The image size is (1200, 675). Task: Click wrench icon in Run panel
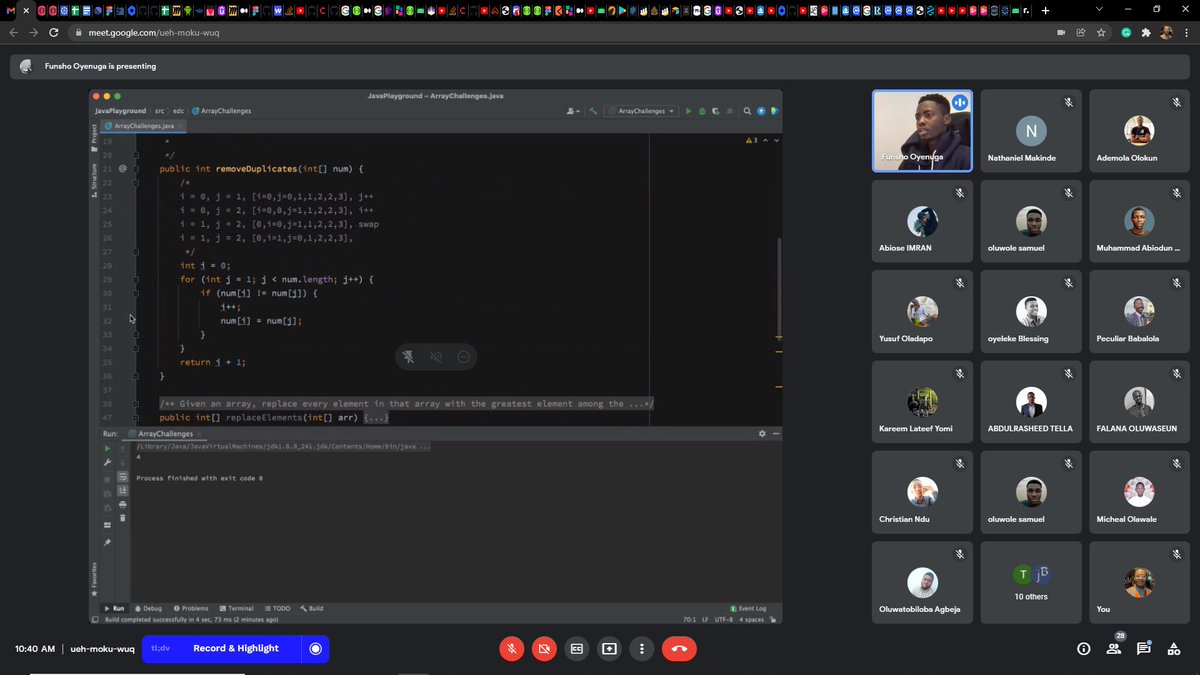click(107, 462)
